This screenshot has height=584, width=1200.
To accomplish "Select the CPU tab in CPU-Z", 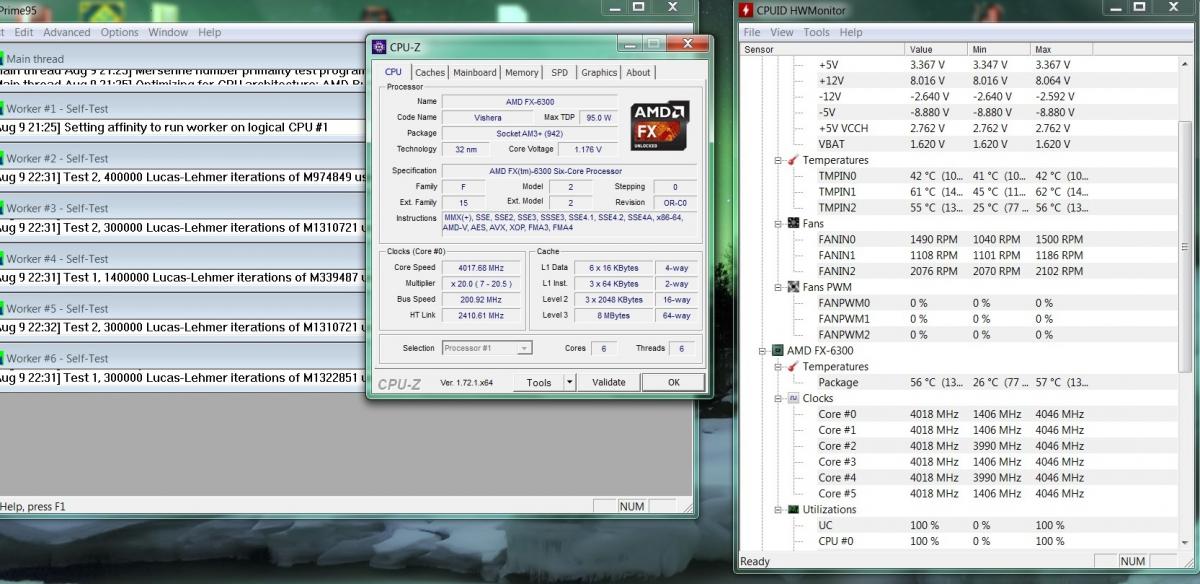I will 393,71.
